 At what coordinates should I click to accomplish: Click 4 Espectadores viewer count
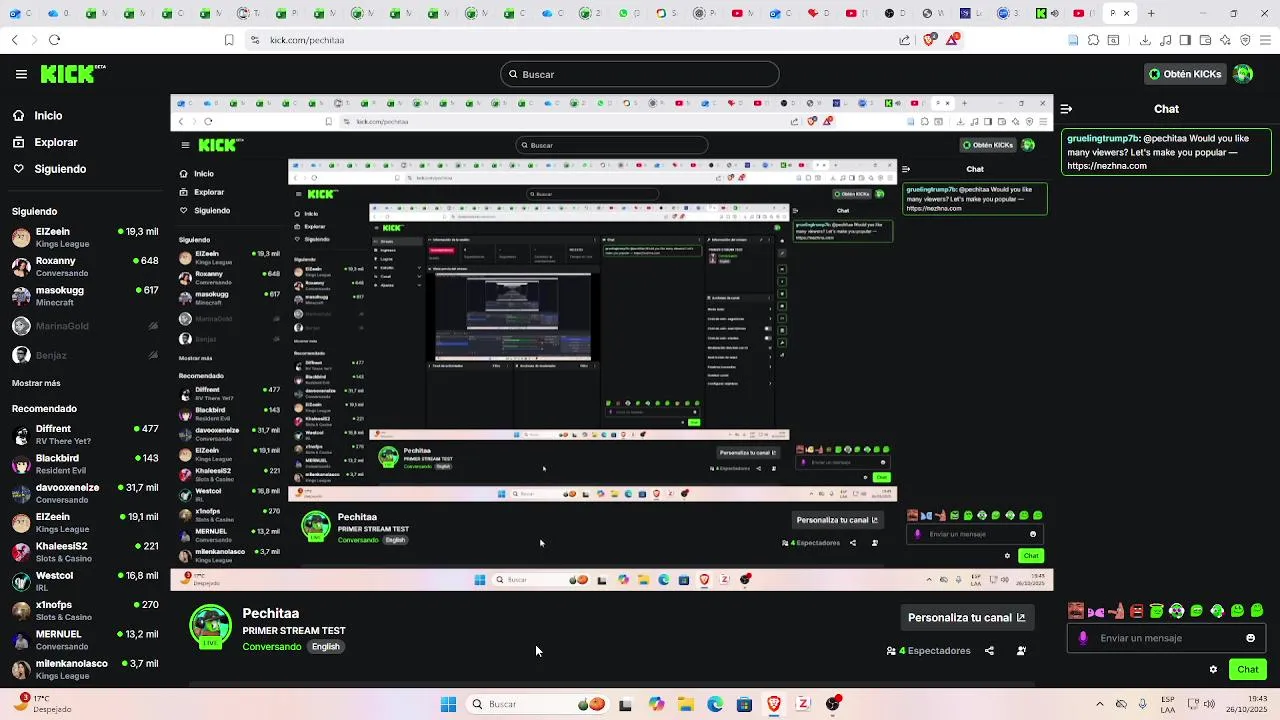point(929,651)
